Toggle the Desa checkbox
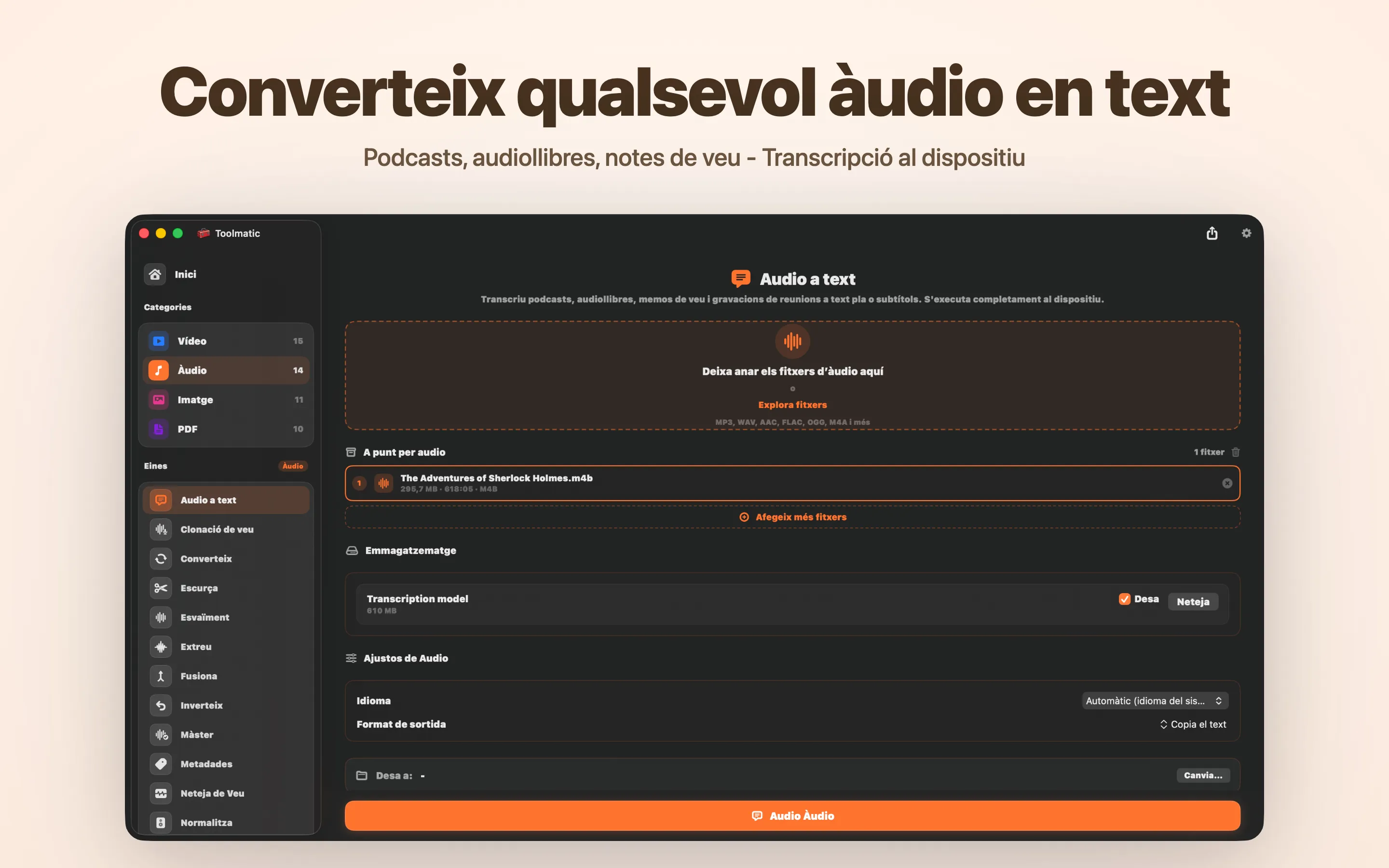Image resolution: width=1389 pixels, height=868 pixels. pyautogui.click(x=1124, y=599)
